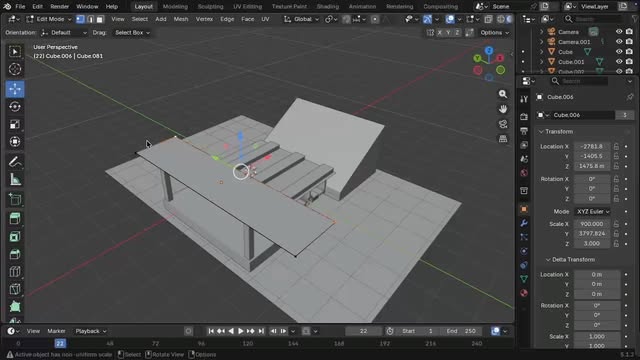640x360 pixels.
Task: Select the Extrude Region tool
Action: (15, 218)
